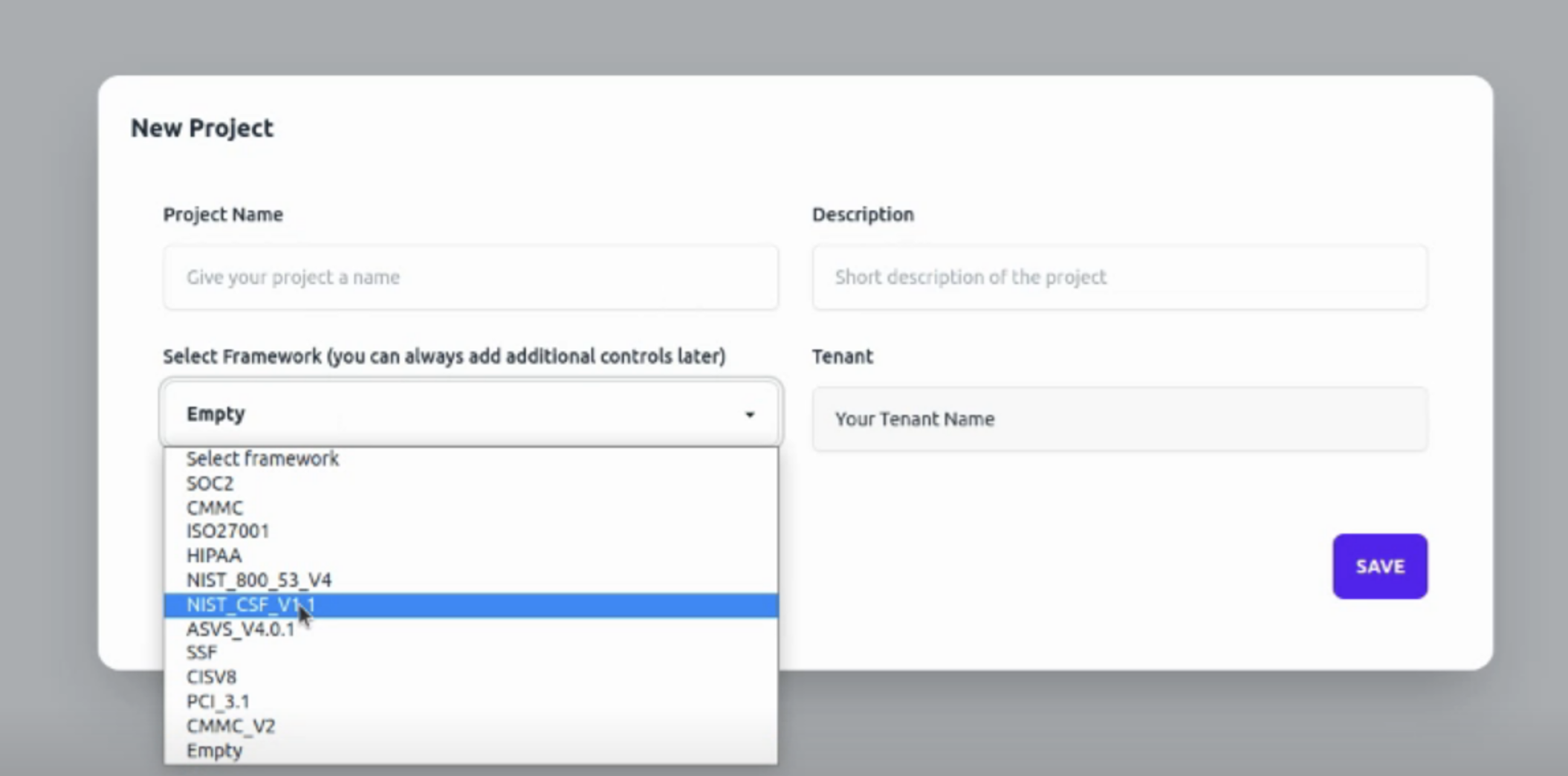1568x776 pixels.
Task: Select CISV8 framework option
Action: [470, 677]
